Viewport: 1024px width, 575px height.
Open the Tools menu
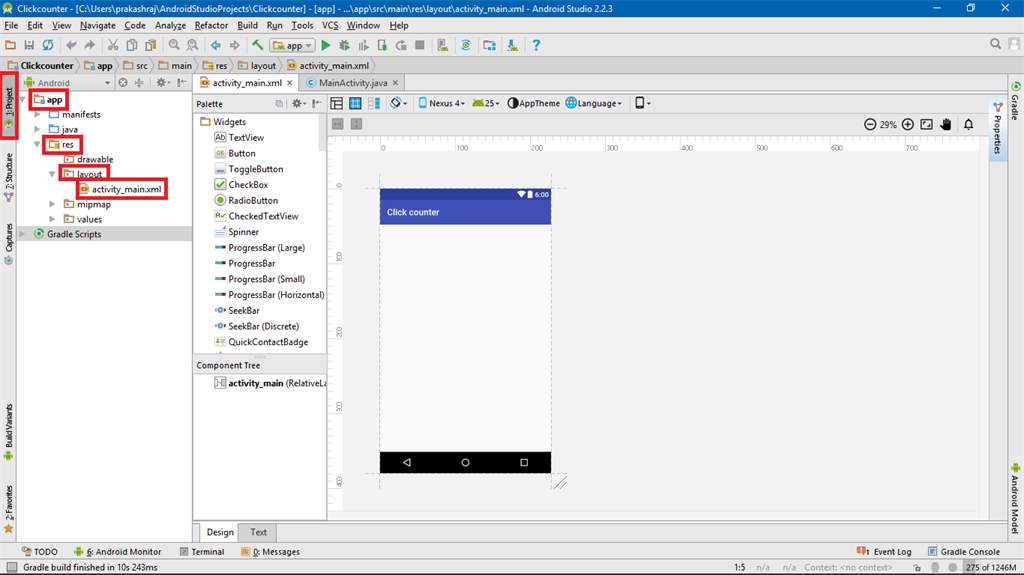(302, 25)
